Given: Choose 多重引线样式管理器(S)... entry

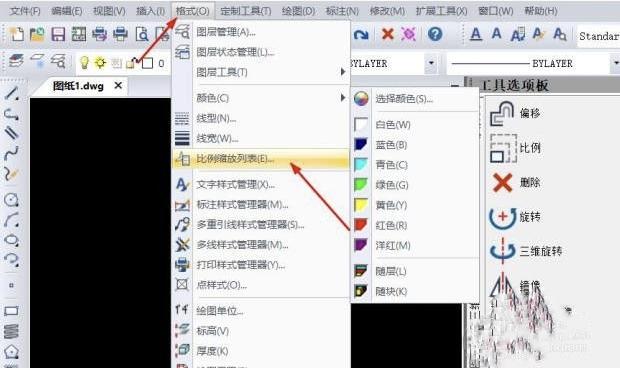Looking at the screenshot, I should click(261, 225).
